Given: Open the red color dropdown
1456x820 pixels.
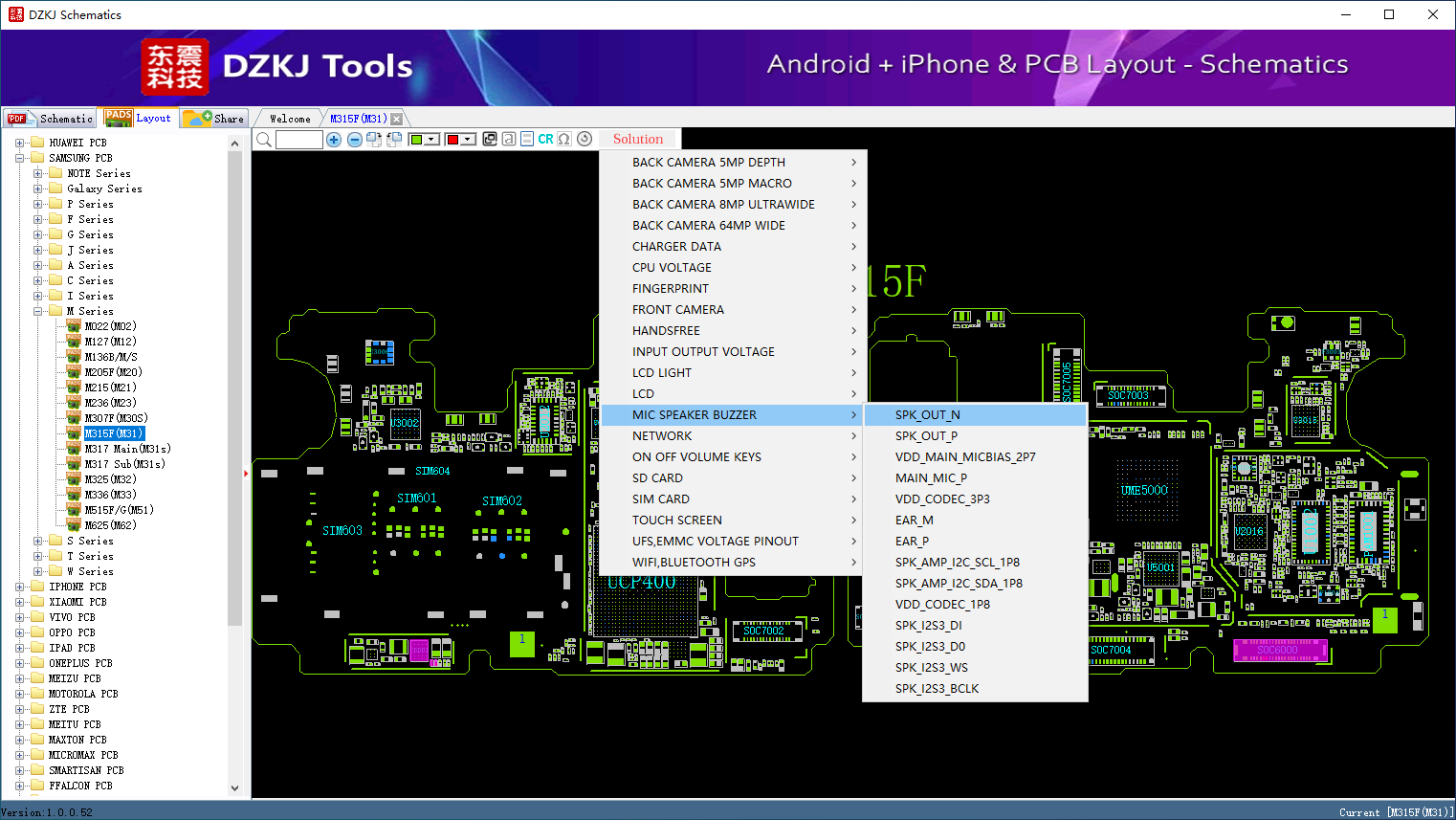Looking at the screenshot, I should (468, 140).
